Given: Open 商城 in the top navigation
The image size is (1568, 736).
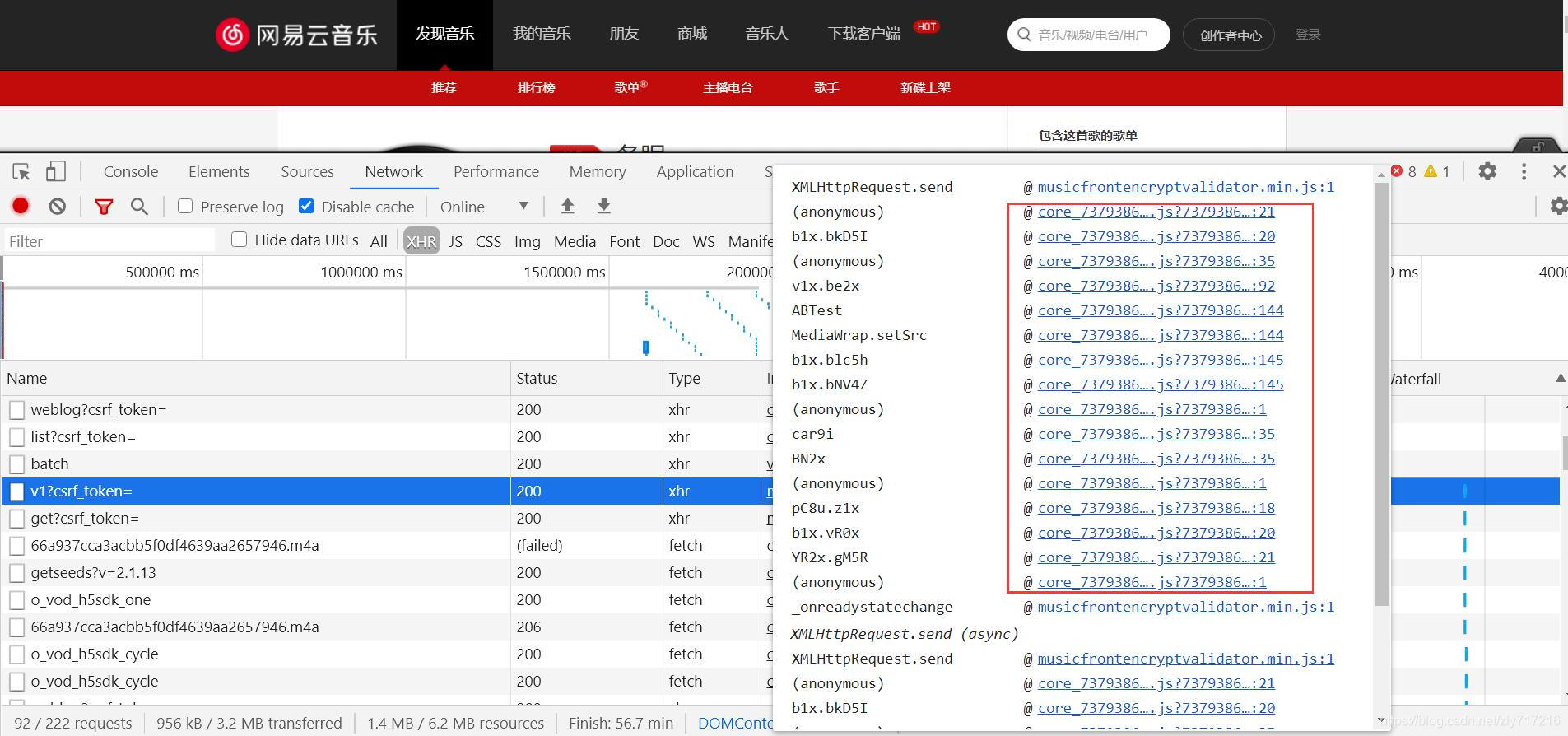Looking at the screenshot, I should [692, 34].
